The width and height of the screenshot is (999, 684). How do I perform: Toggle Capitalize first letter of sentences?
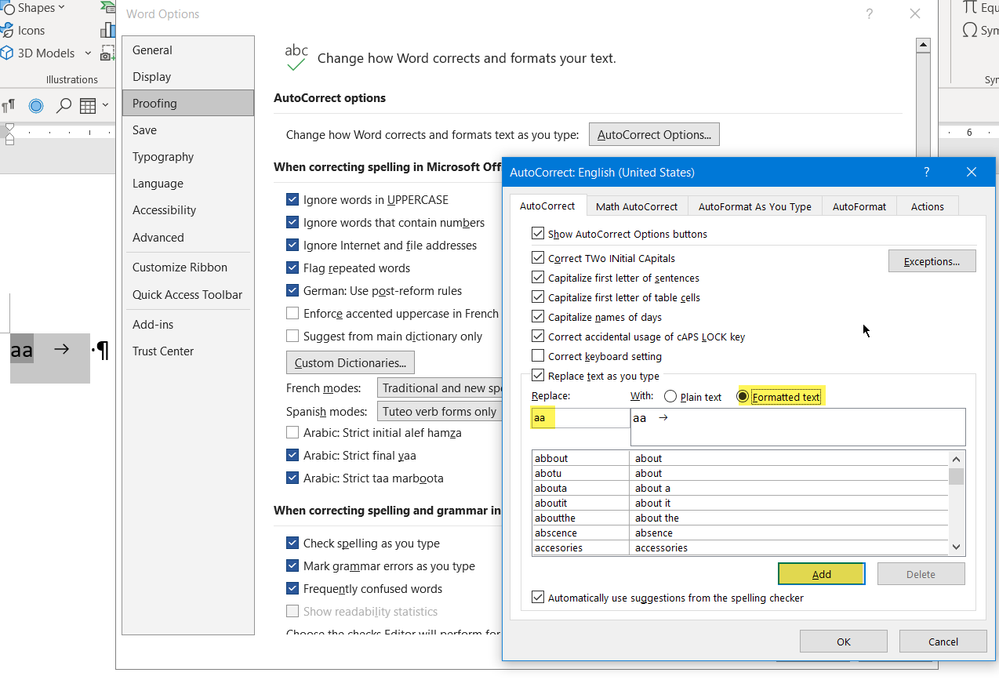point(538,278)
